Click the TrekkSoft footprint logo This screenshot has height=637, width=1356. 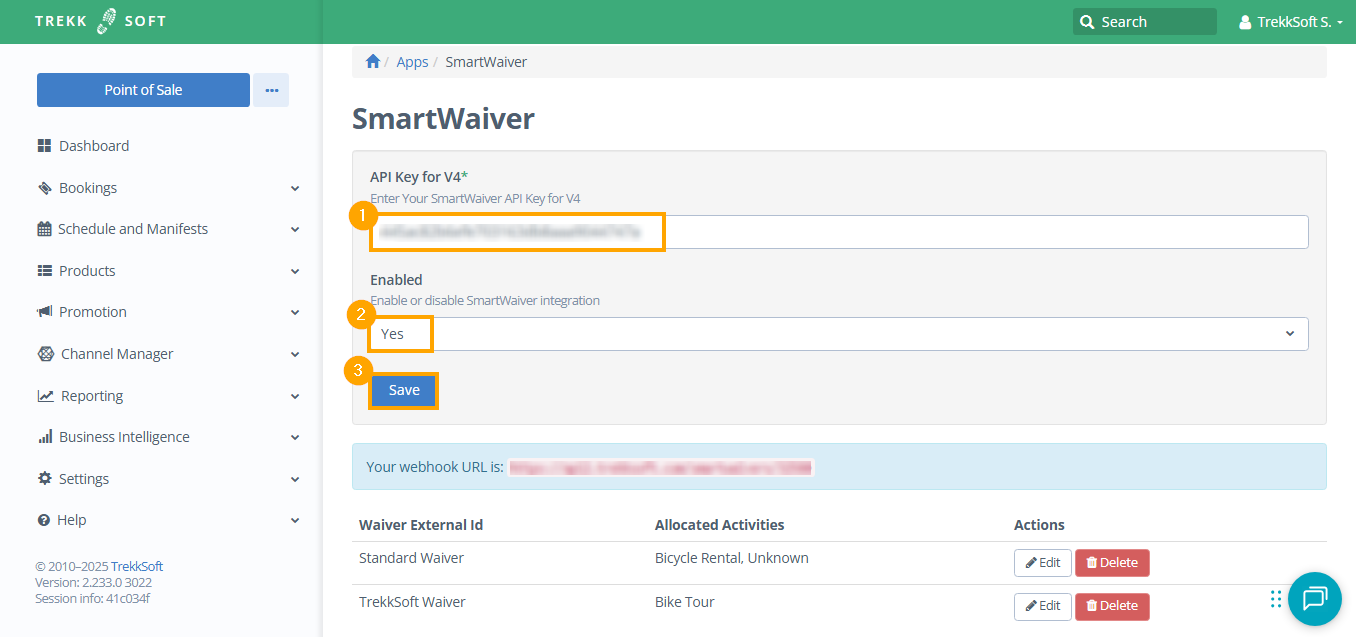click(x=106, y=21)
